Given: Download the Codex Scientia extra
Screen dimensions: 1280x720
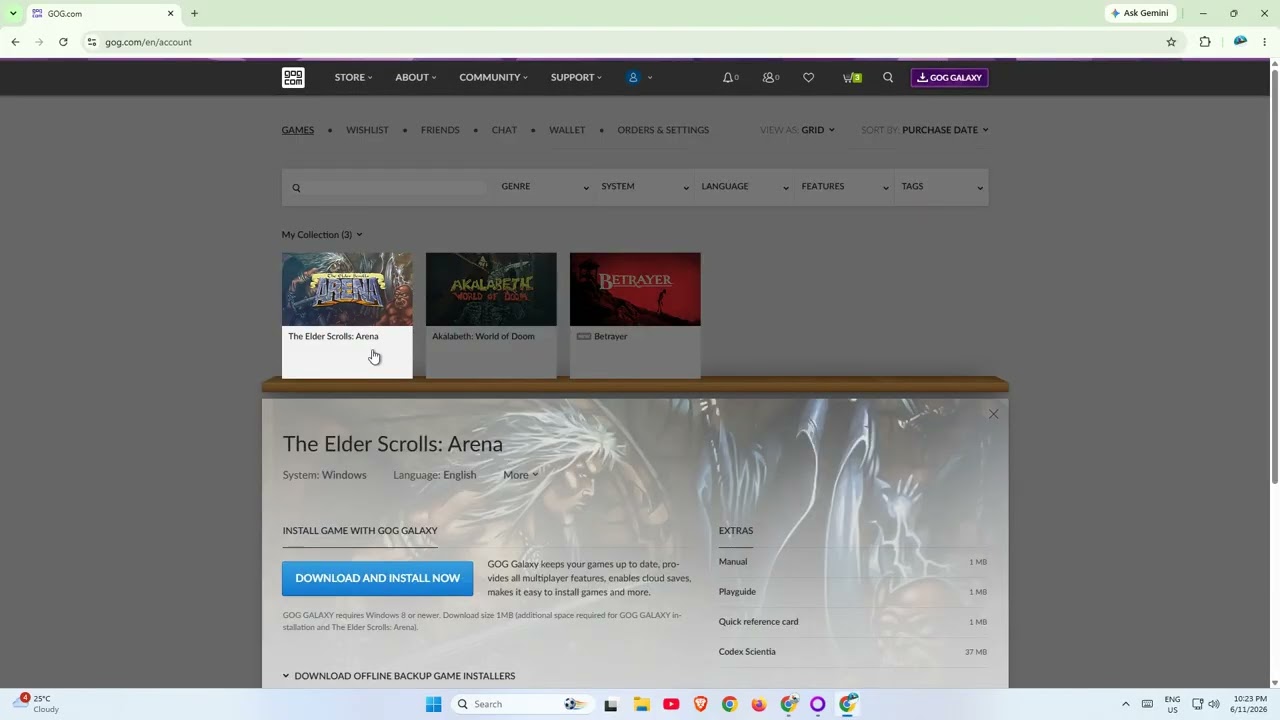Looking at the screenshot, I should click(853, 652).
